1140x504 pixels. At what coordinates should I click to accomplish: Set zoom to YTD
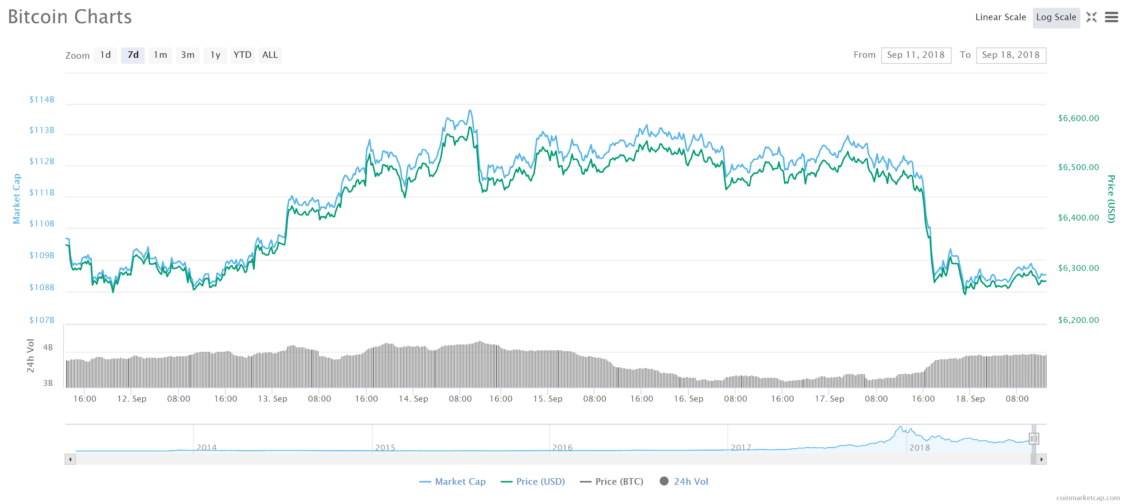(x=242, y=55)
